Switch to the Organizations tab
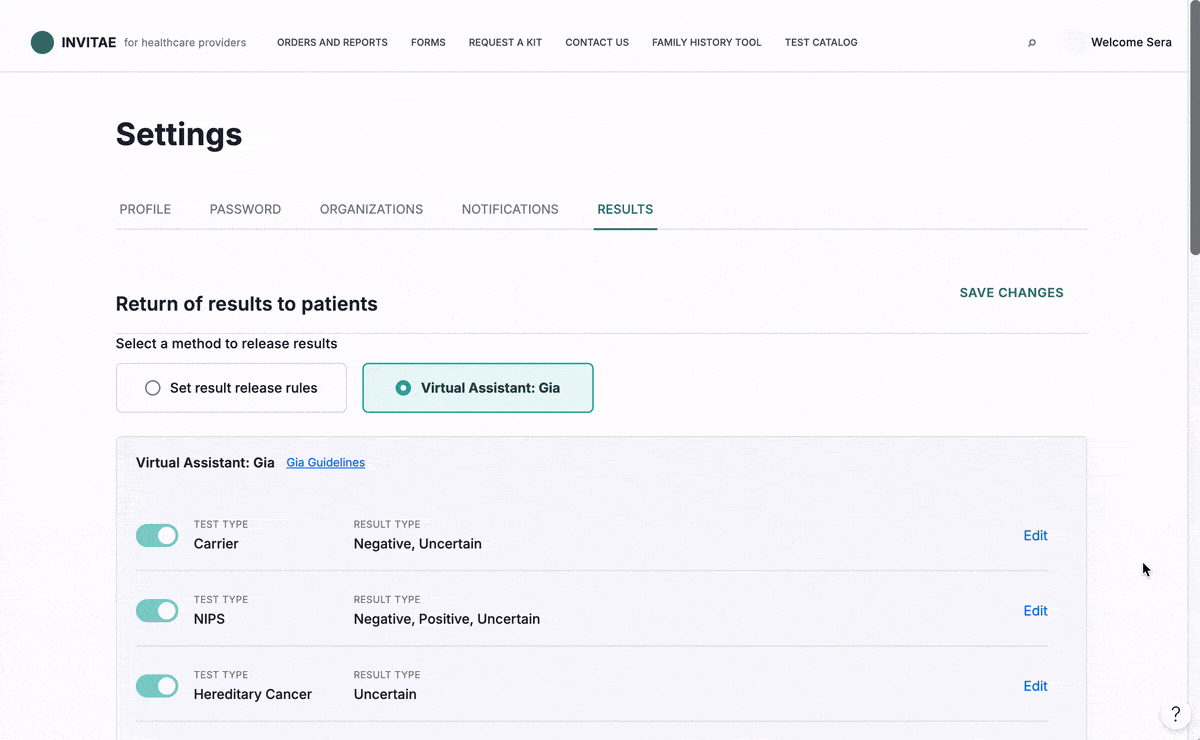Screen dimensions: 1200x740 (371, 209)
